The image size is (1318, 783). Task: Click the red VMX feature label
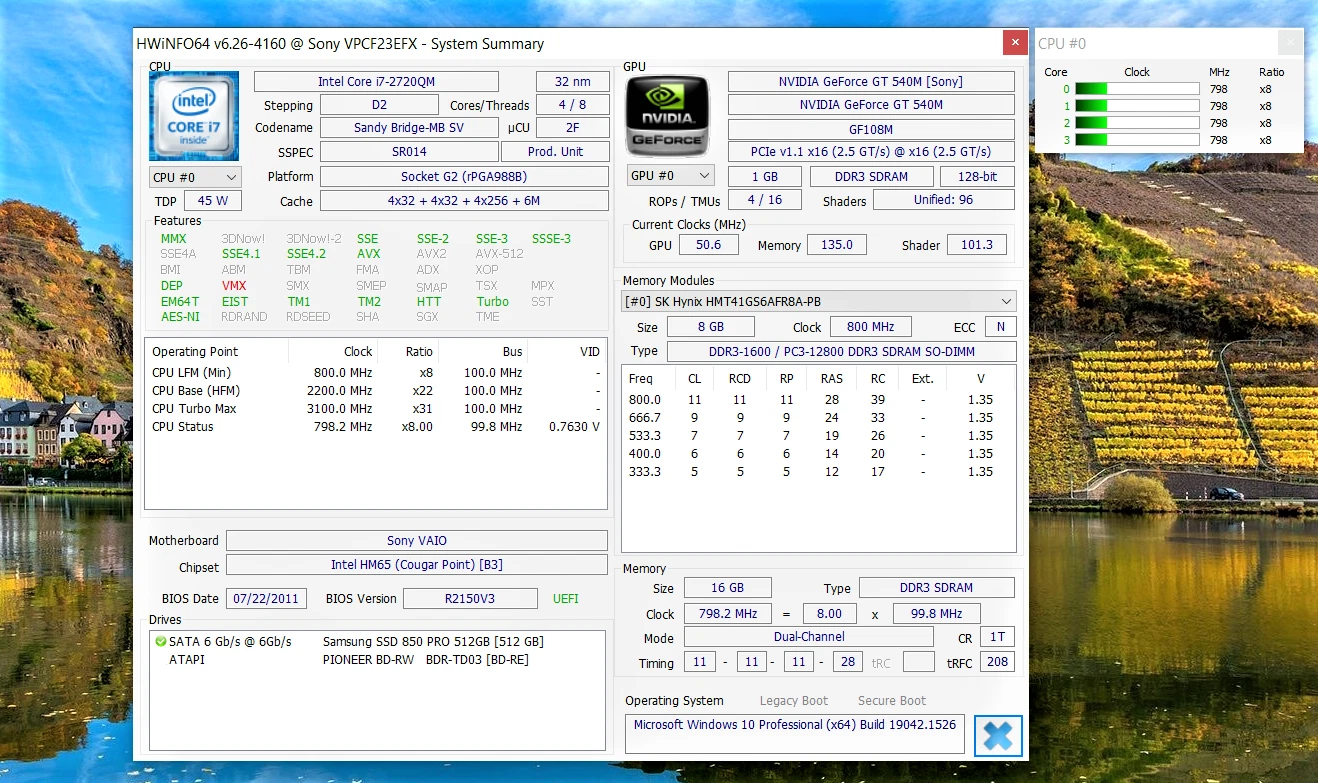(x=234, y=286)
